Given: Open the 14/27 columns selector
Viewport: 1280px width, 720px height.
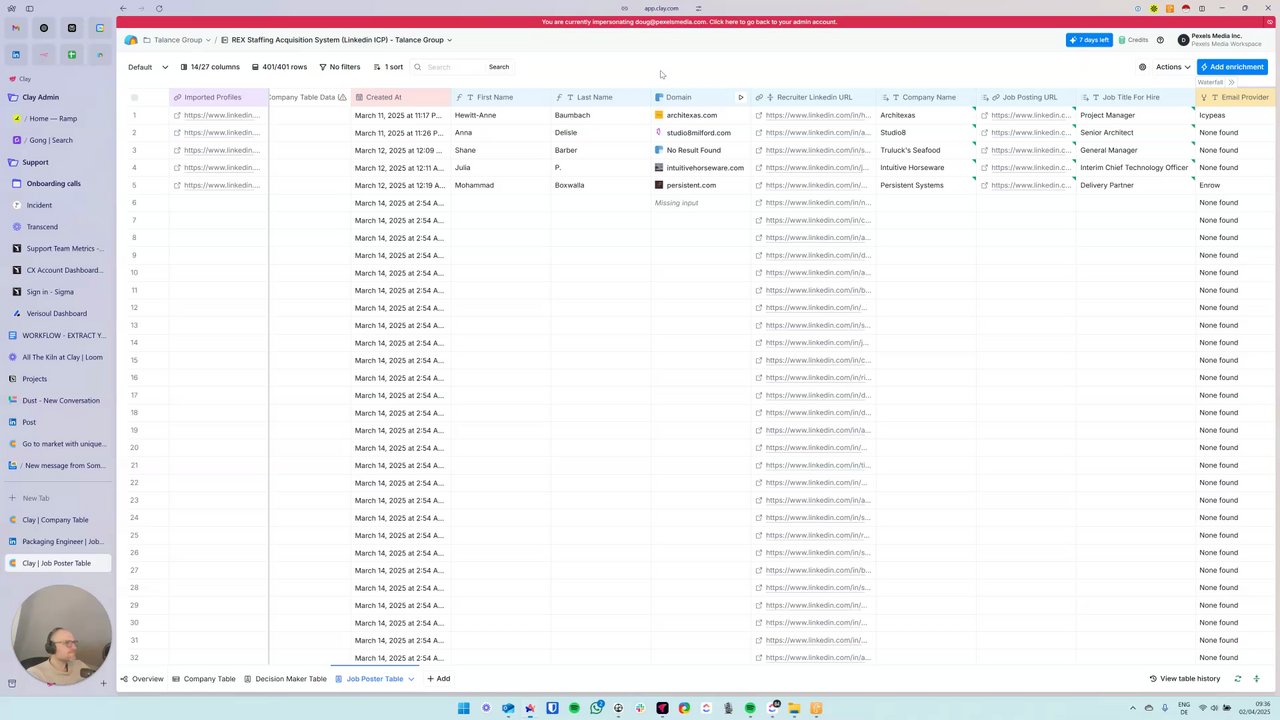Looking at the screenshot, I should 210,67.
